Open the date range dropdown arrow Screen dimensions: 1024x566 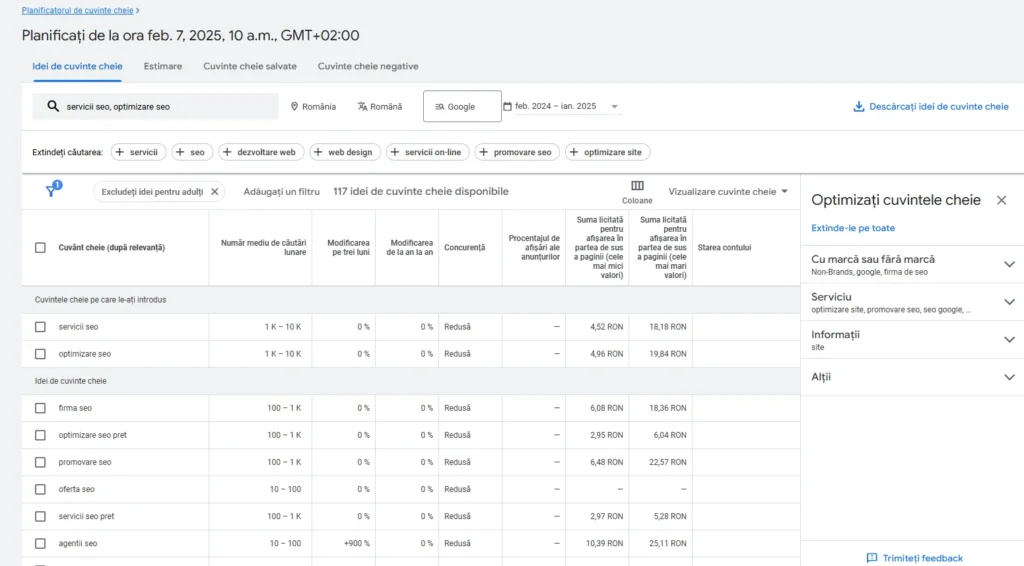coord(614,106)
